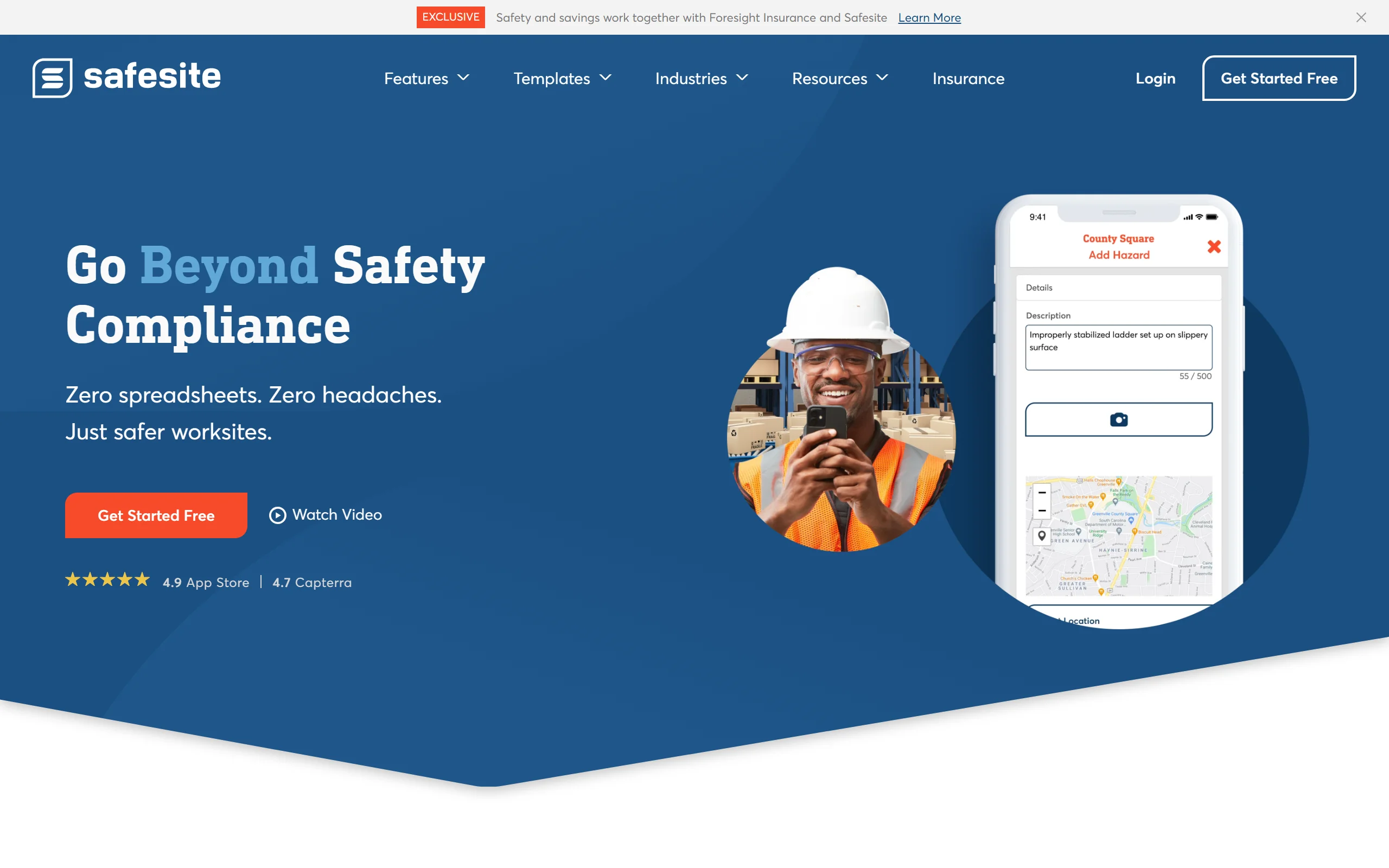Expand the Features dropdown chevron

[x=463, y=78]
